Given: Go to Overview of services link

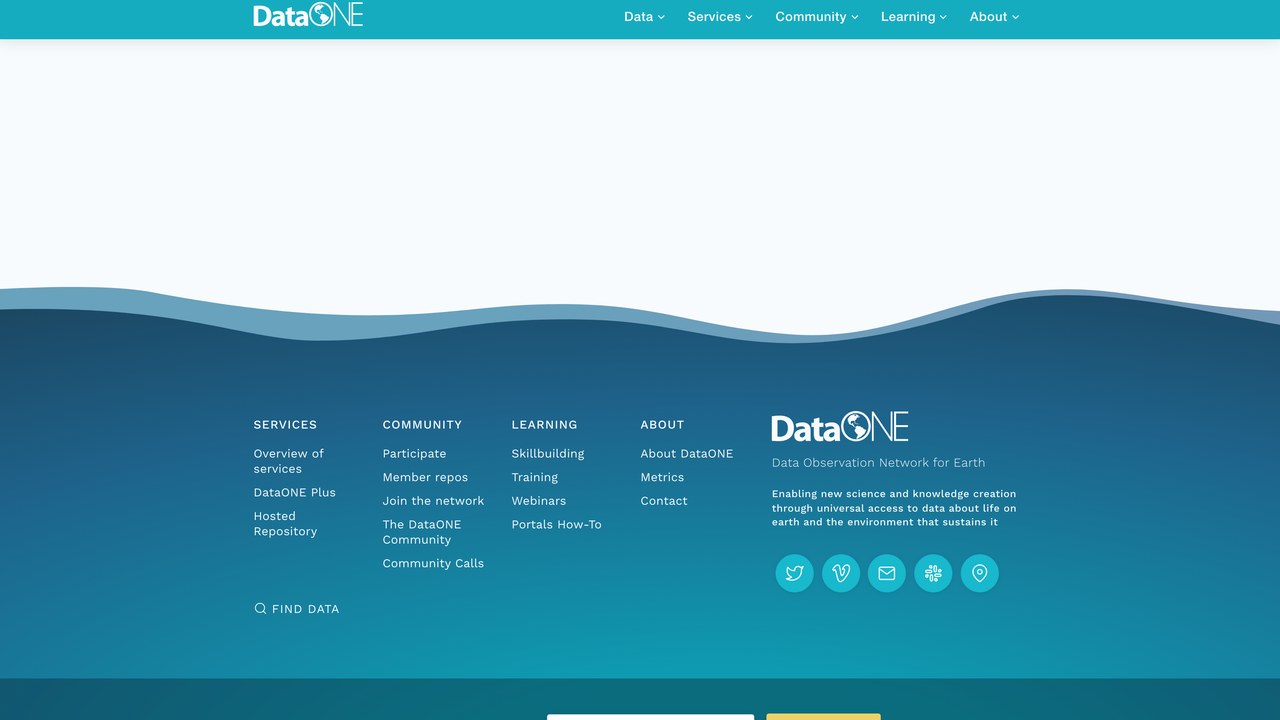Looking at the screenshot, I should (289, 461).
